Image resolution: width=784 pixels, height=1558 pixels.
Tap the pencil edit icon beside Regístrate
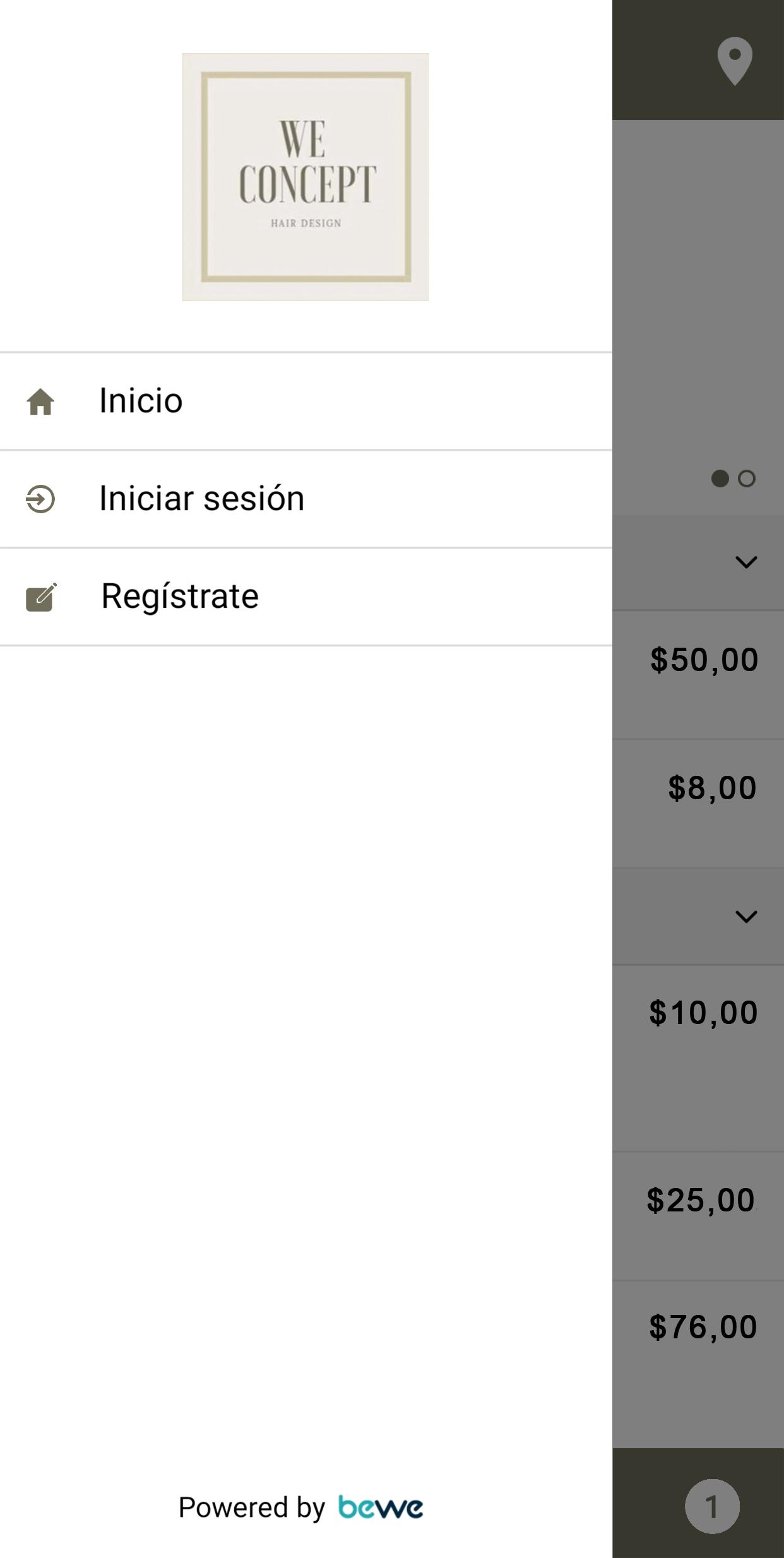point(41,597)
